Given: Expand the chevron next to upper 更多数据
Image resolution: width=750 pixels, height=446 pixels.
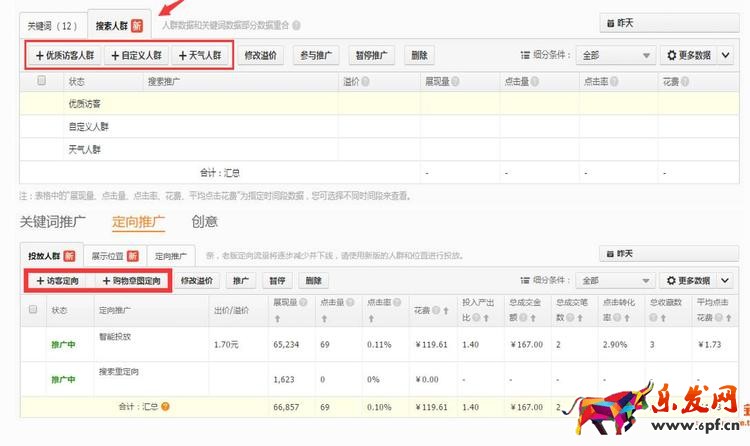Looking at the screenshot, I should 725,56.
